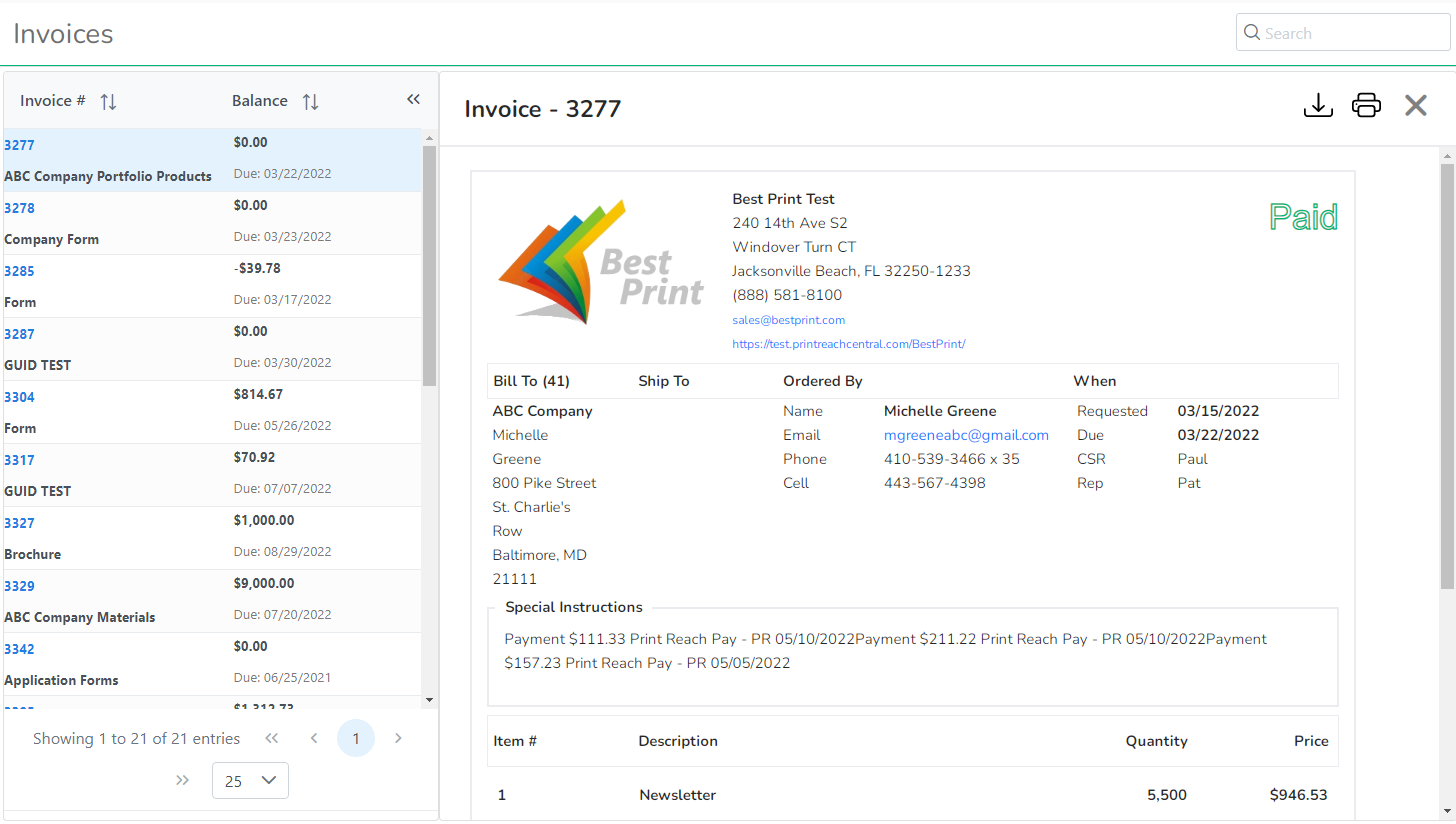Click the Balance column header

click(260, 101)
